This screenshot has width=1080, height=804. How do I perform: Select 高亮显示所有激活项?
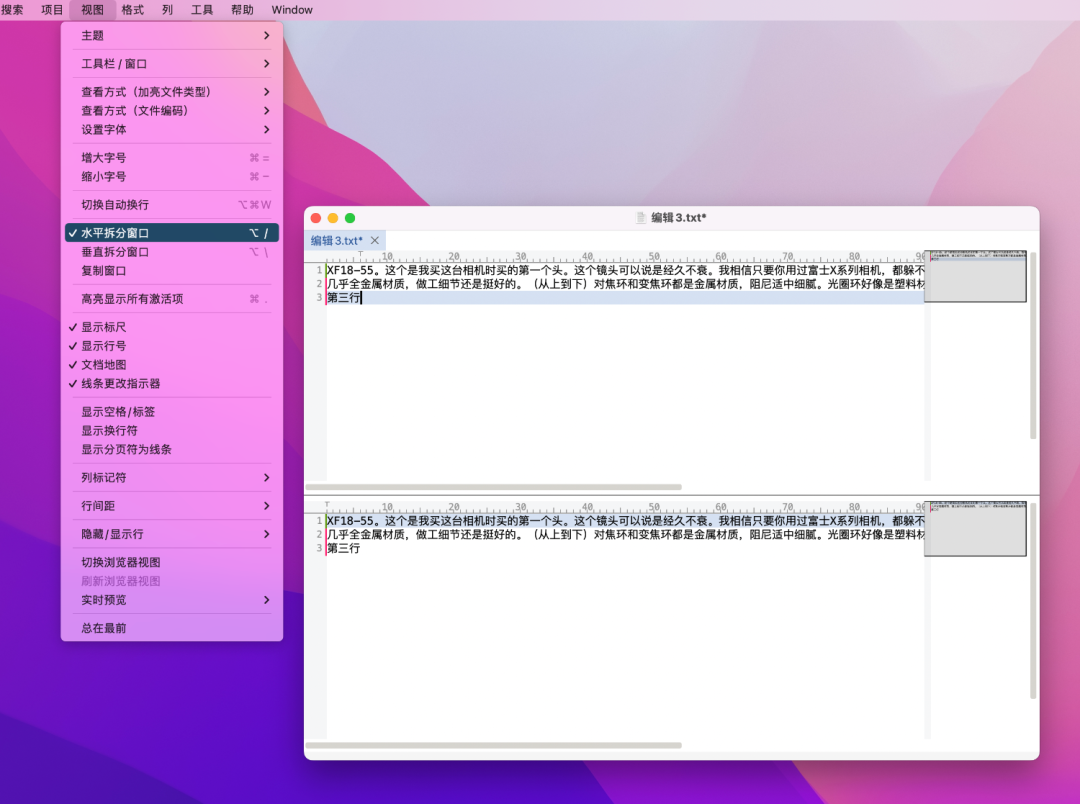pyautogui.click(x=172, y=299)
